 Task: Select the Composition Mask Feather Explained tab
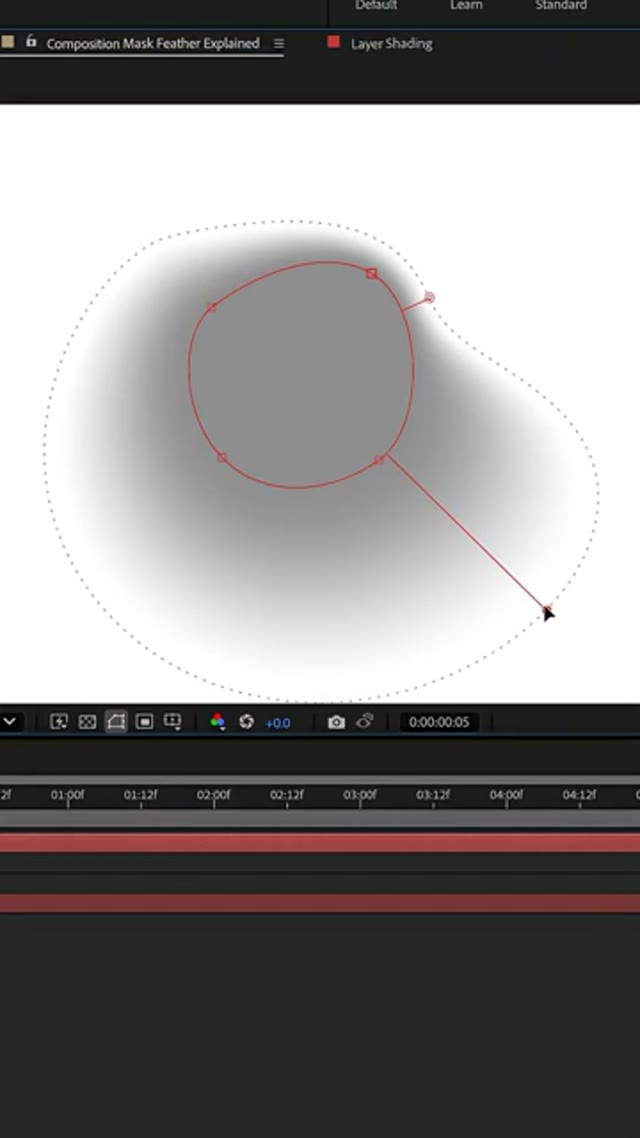(152, 44)
